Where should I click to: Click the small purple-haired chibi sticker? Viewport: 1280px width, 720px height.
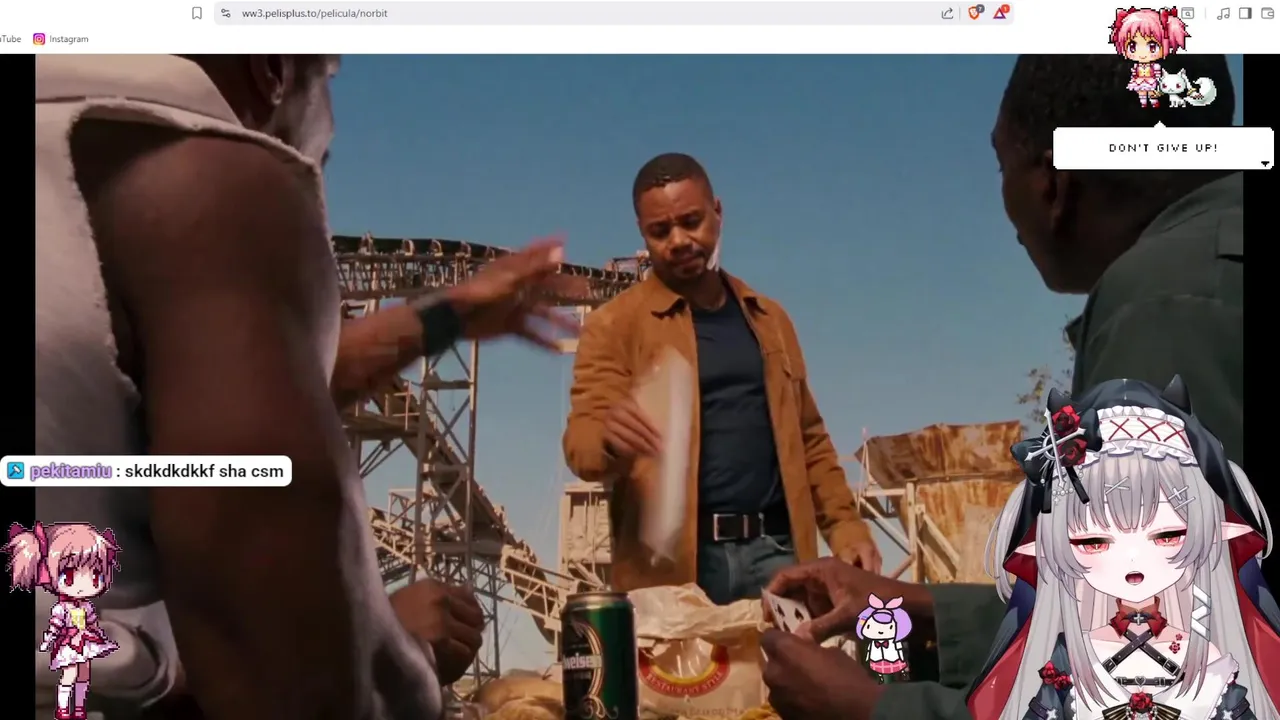[x=885, y=637]
